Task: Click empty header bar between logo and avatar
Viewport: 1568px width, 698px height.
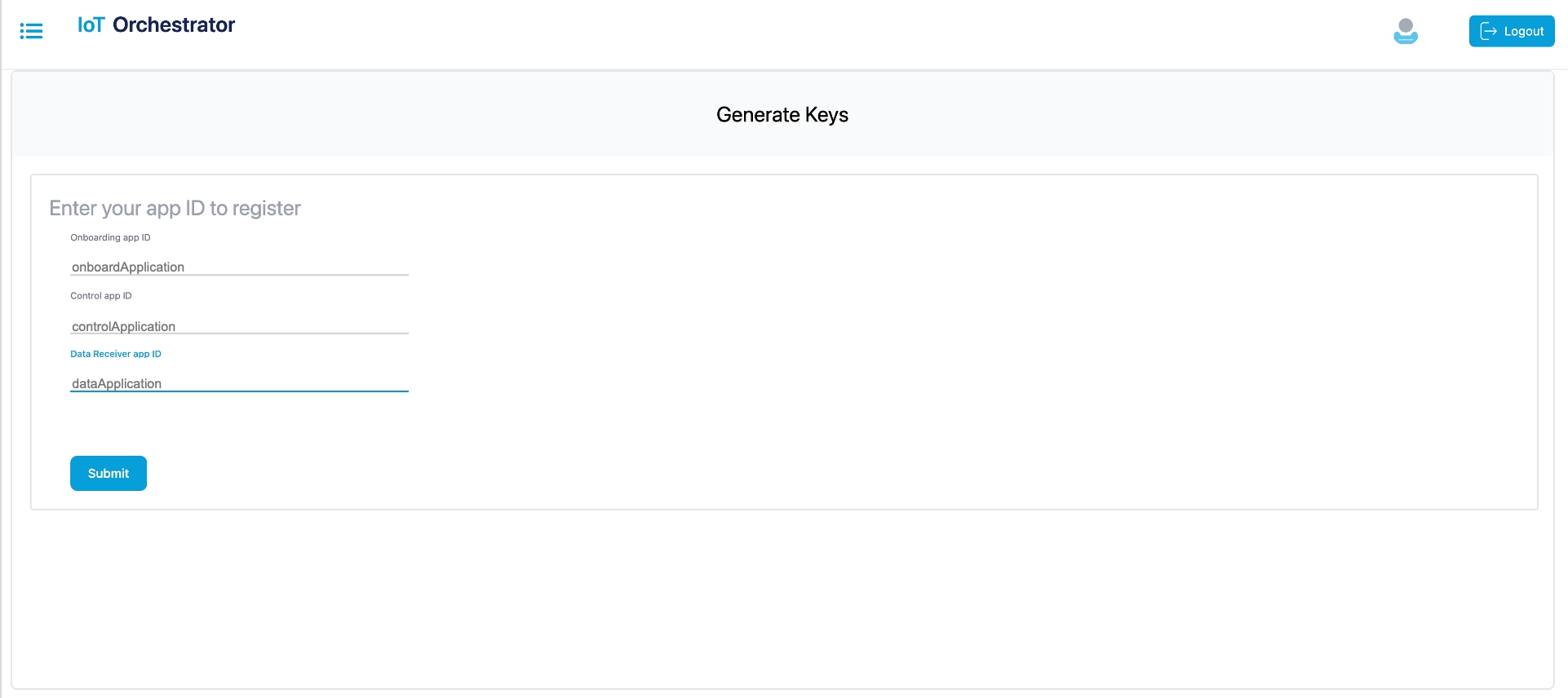Action: 816,33
